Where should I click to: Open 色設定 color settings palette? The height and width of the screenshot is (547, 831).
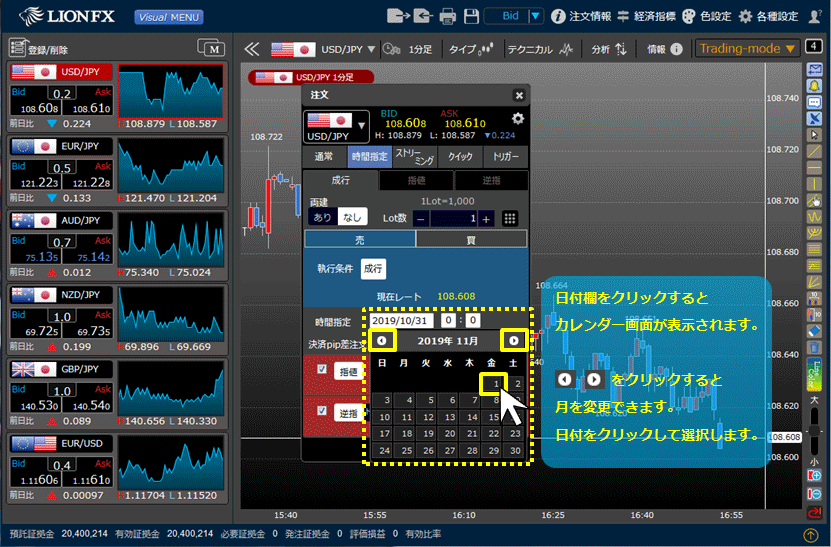click(706, 16)
